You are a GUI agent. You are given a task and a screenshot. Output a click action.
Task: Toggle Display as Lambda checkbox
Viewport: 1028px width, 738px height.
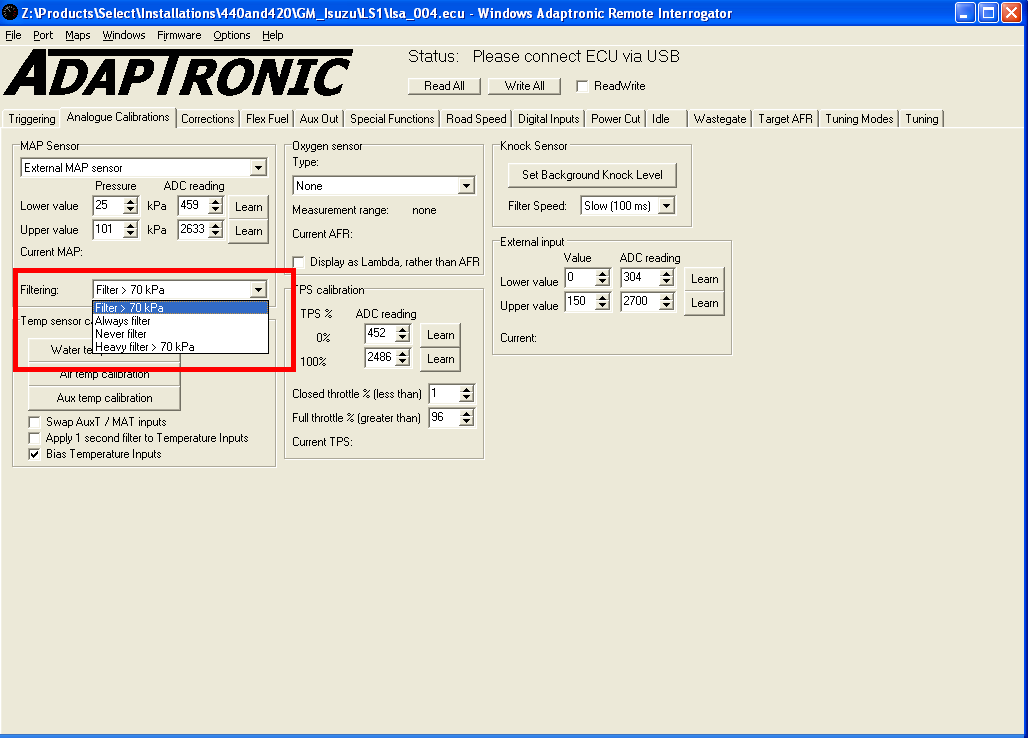coord(298,262)
